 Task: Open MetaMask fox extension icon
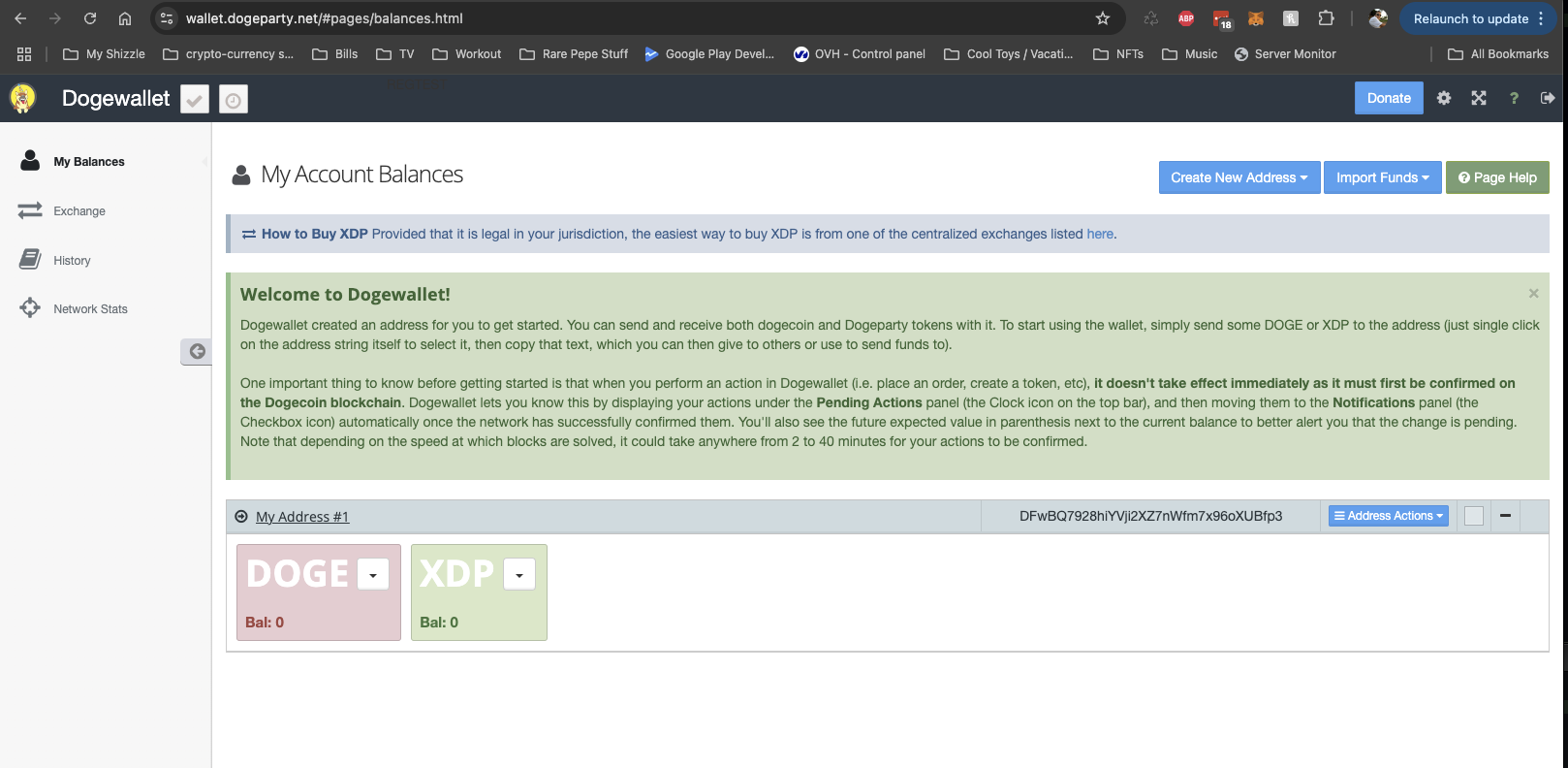point(1256,18)
